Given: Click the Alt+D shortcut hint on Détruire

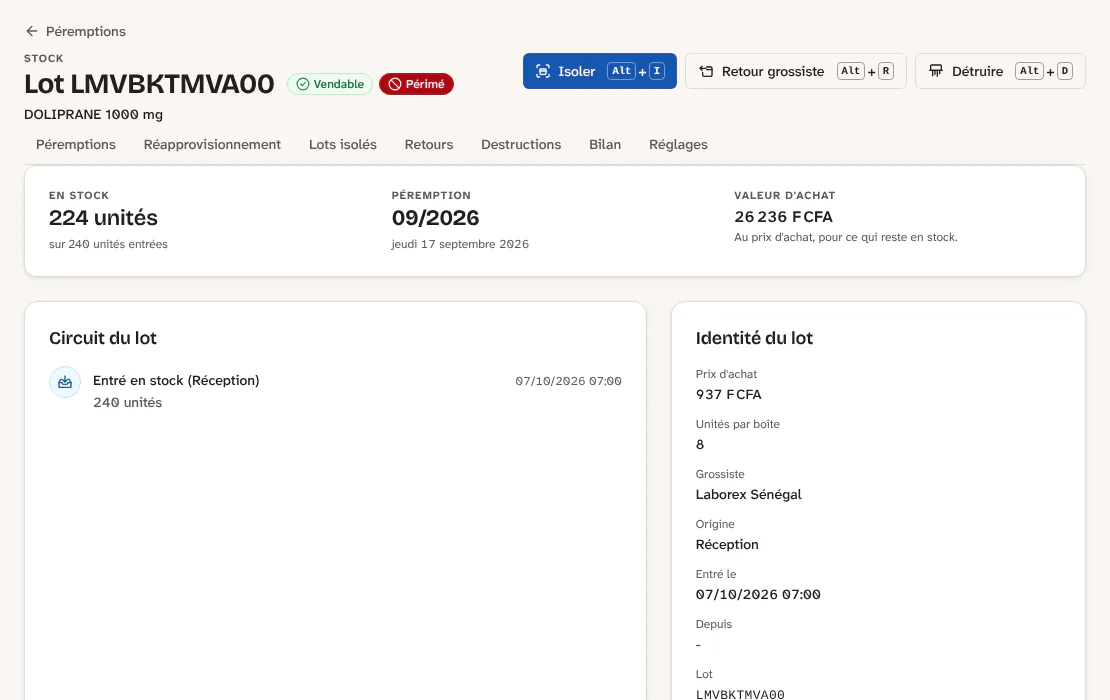Looking at the screenshot, I should pyautogui.click(x=1044, y=71).
